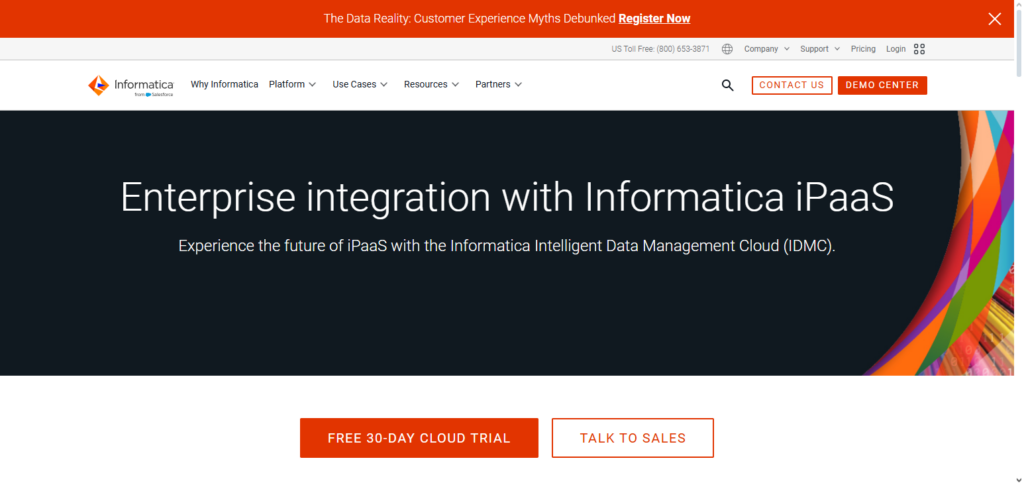This screenshot has height=485, width=1024.
Task: Click the 'Experience the future of iPaaS' subtitle
Action: tap(507, 247)
